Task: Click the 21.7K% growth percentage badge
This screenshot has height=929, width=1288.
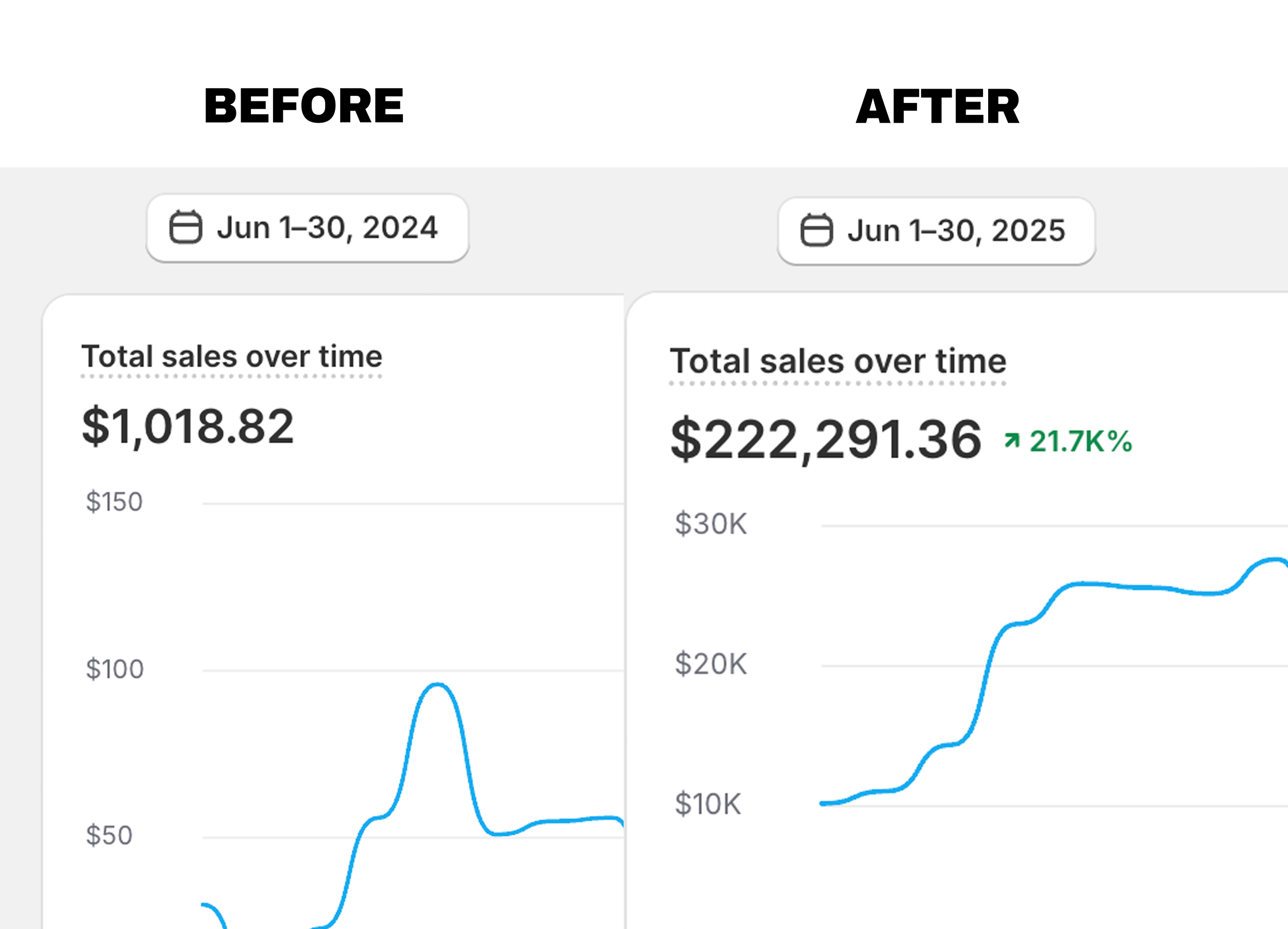Action: click(1080, 441)
